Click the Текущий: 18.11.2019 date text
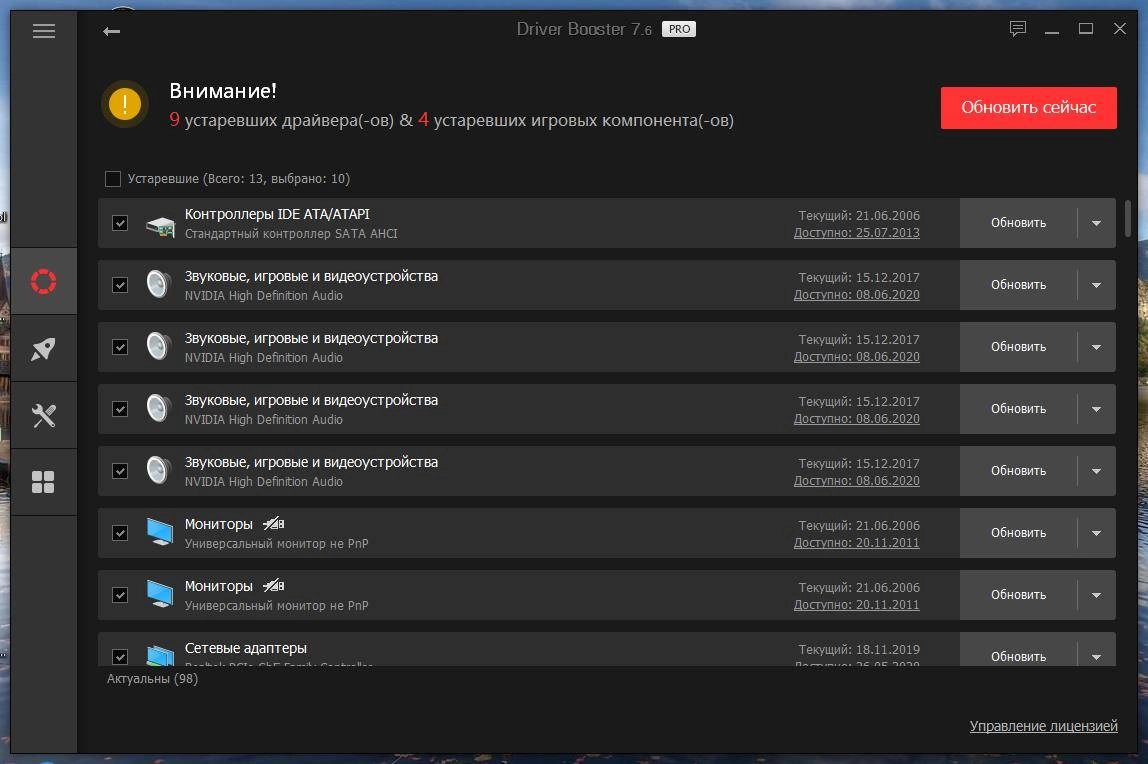 [x=859, y=650]
